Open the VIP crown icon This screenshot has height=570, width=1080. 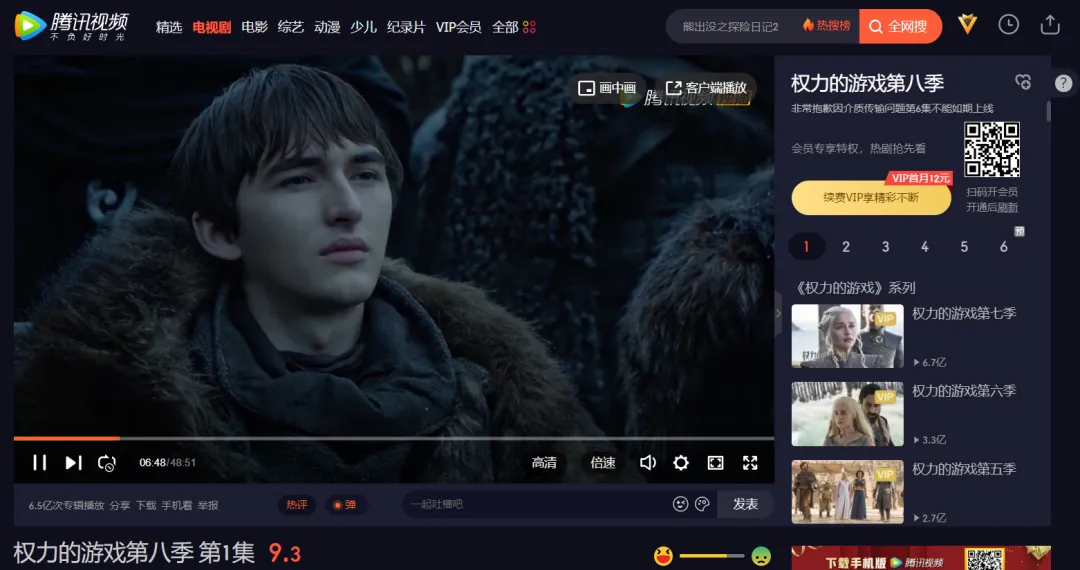968,25
